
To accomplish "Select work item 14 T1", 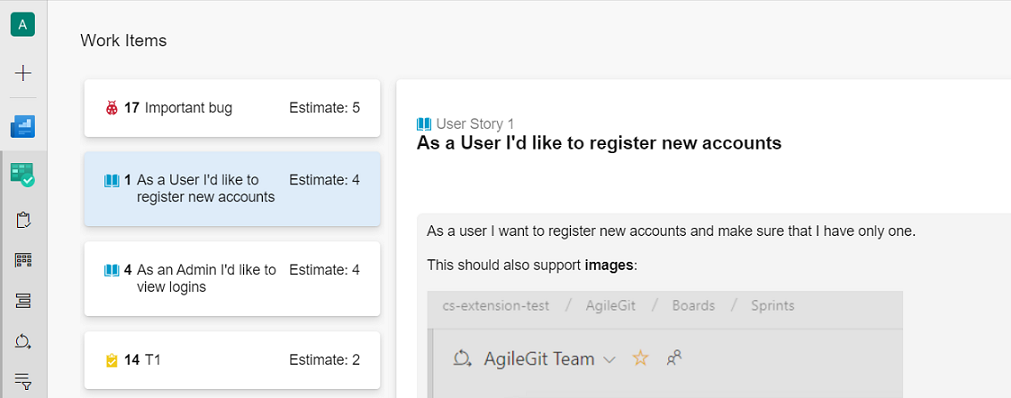I will click(x=232, y=361).
